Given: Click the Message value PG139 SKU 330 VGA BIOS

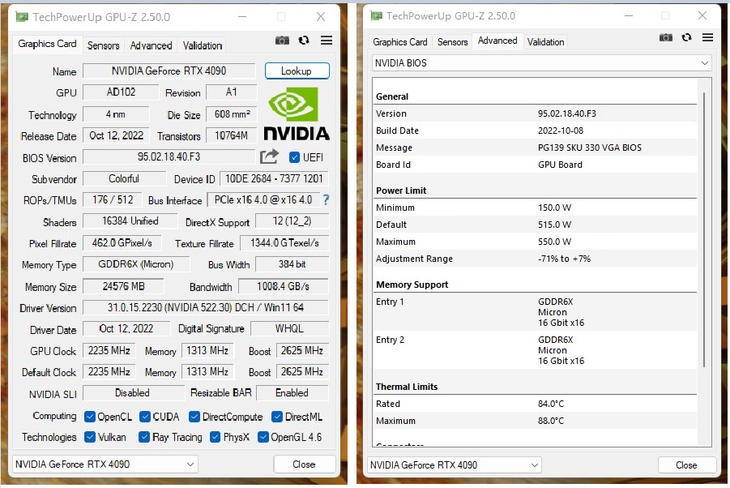Looking at the screenshot, I should 589,148.
